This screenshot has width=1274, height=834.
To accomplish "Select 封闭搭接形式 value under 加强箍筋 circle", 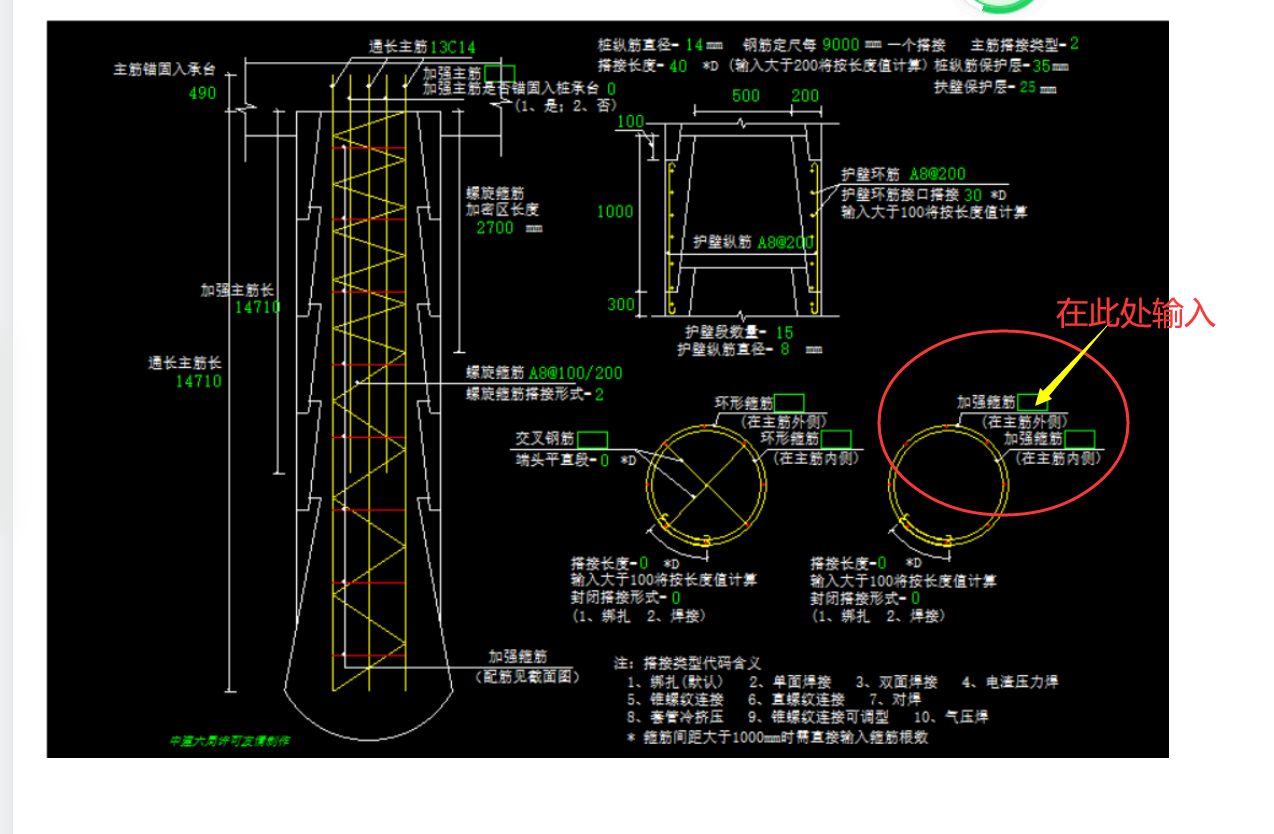I will [x=915, y=599].
